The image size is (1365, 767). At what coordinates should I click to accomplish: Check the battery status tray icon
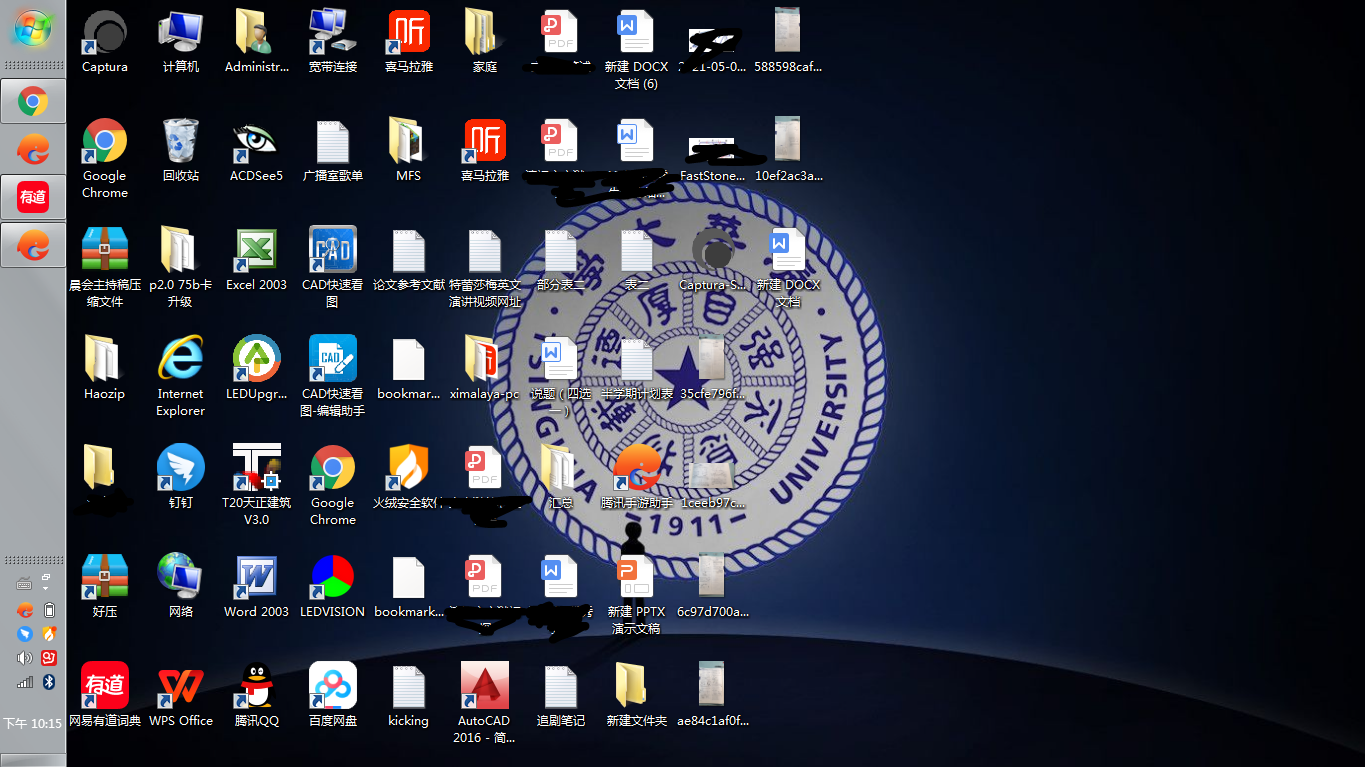tap(49, 610)
